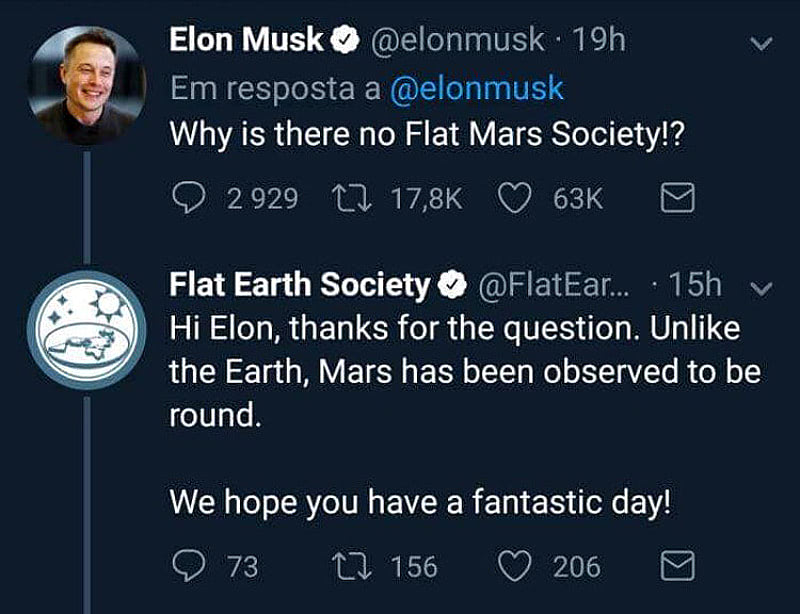The height and width of the screenshot is (614, 800).
Task: Click the 15h timestamp on the reply
Action: (x=695, y=285)
